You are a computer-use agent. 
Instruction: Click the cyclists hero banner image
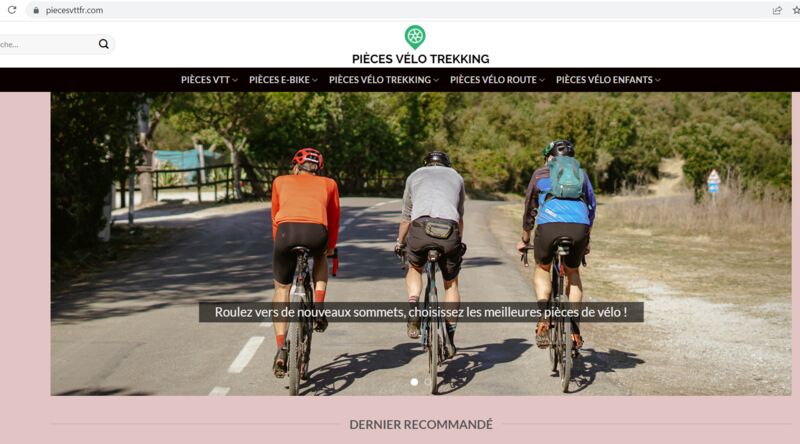click(421, 244)
